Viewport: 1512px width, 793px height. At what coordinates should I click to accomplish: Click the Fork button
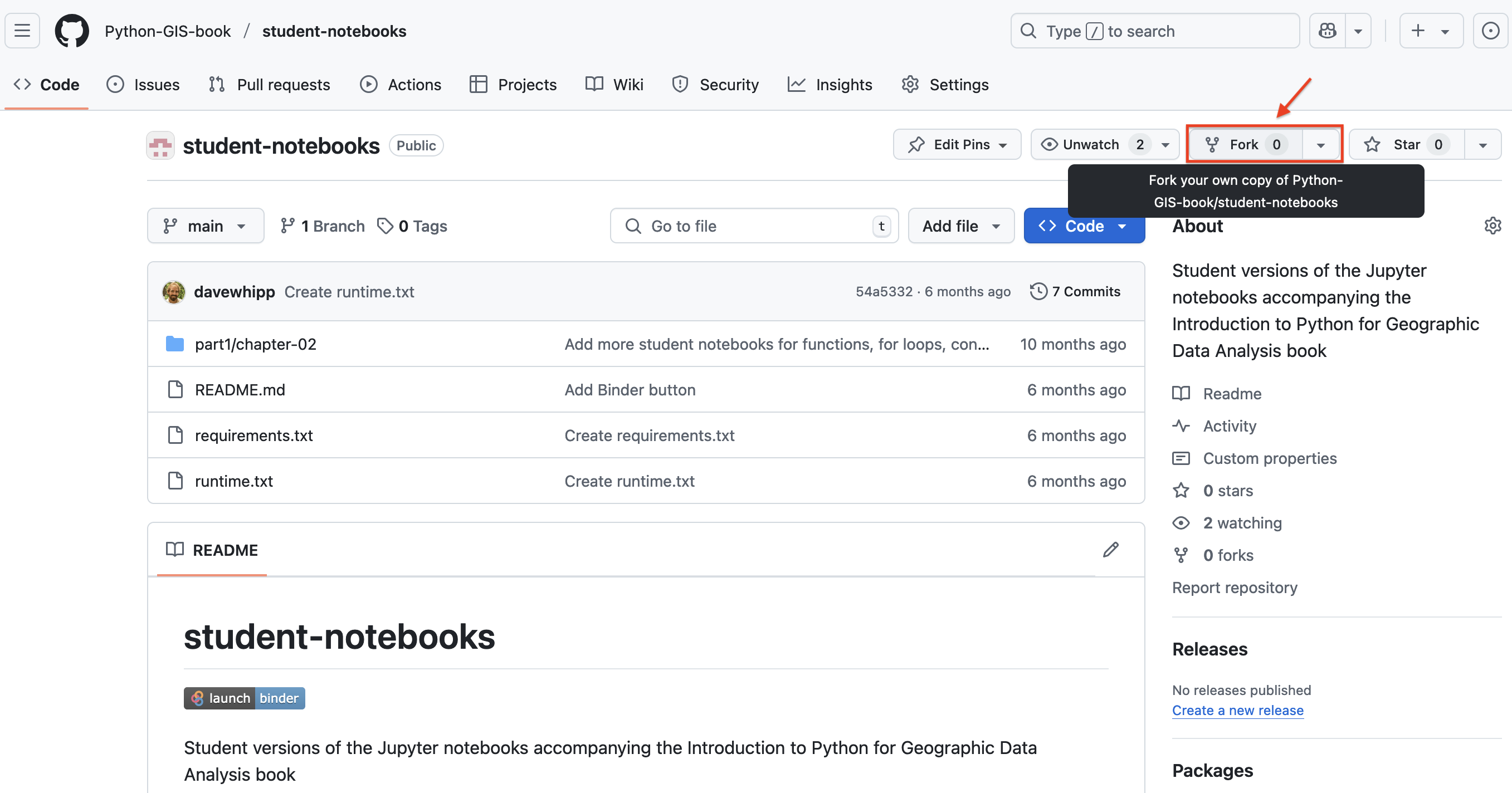coord(1246,144)
